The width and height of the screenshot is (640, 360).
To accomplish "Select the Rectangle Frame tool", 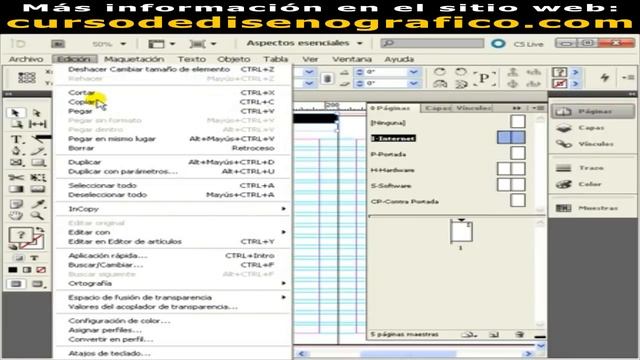I will [16, 163].
